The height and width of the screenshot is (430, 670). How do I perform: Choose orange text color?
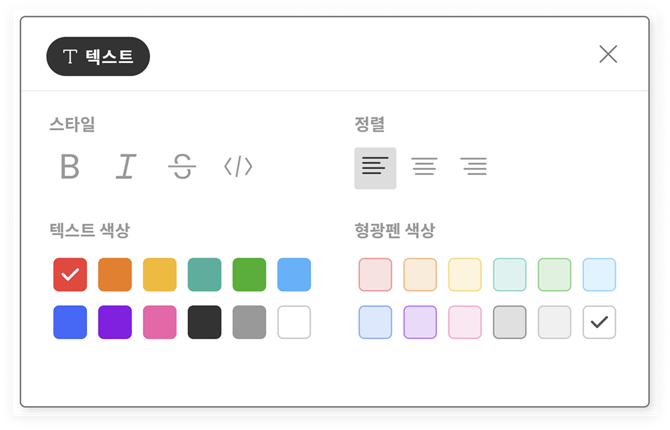point(115,274)
